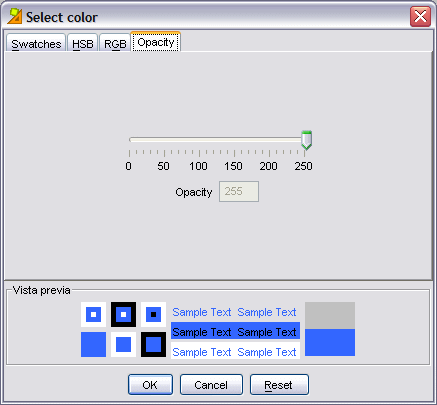
Task: Click the blue Sample Text on white background
Action: point(235,352)
